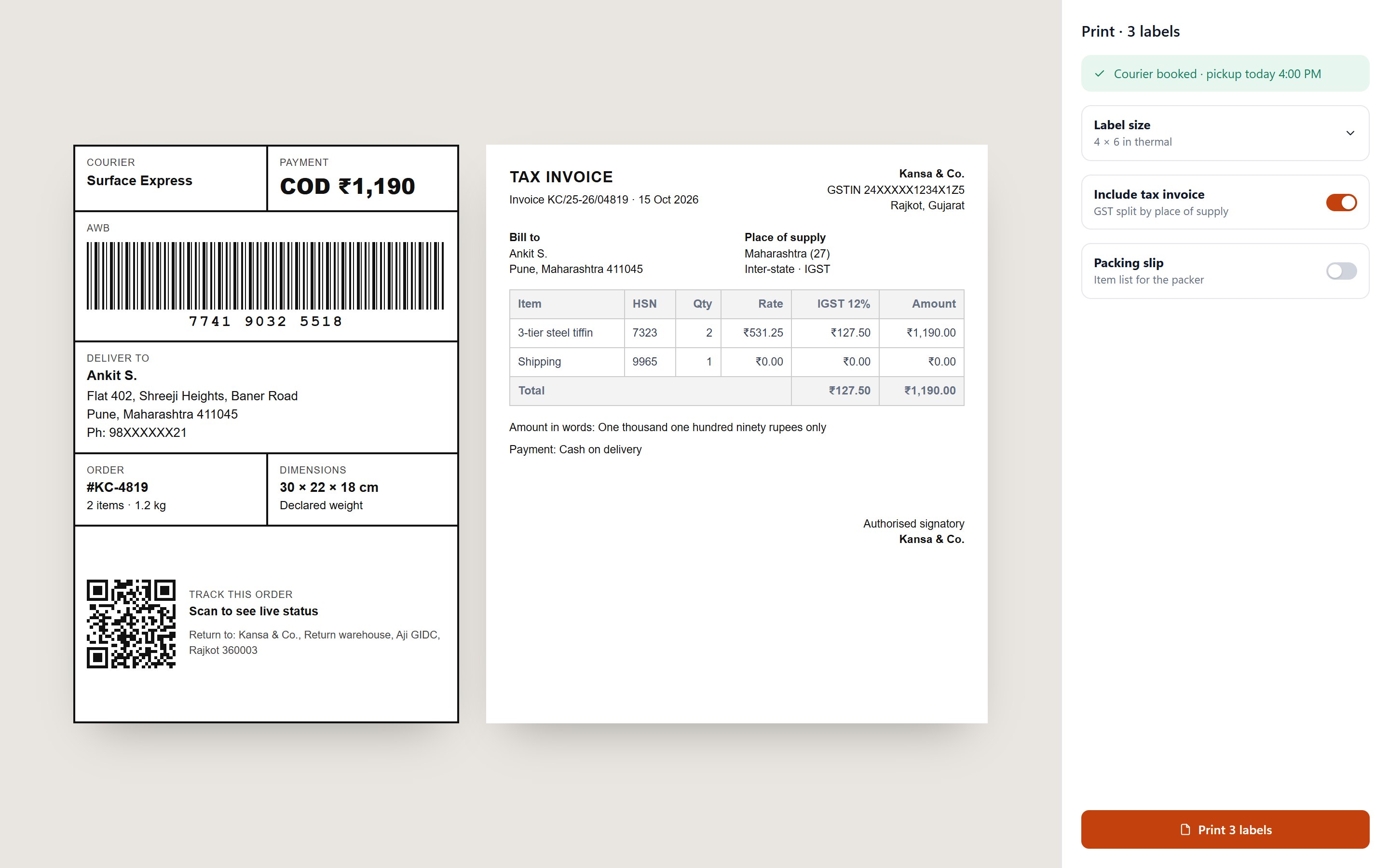Viewport: 1389px width, 868px height.
Task: Click '2 items · 1.2 kg' text
Action: (126, 505)
